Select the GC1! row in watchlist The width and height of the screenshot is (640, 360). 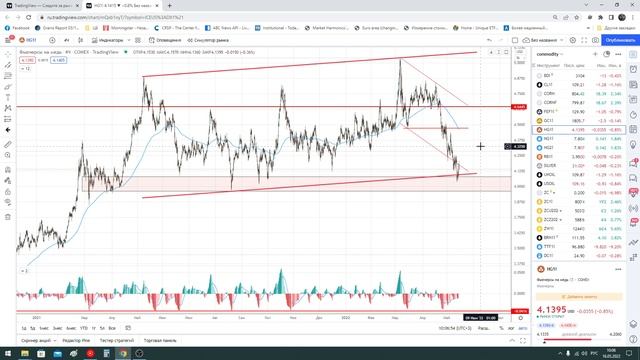click(579, 120)
